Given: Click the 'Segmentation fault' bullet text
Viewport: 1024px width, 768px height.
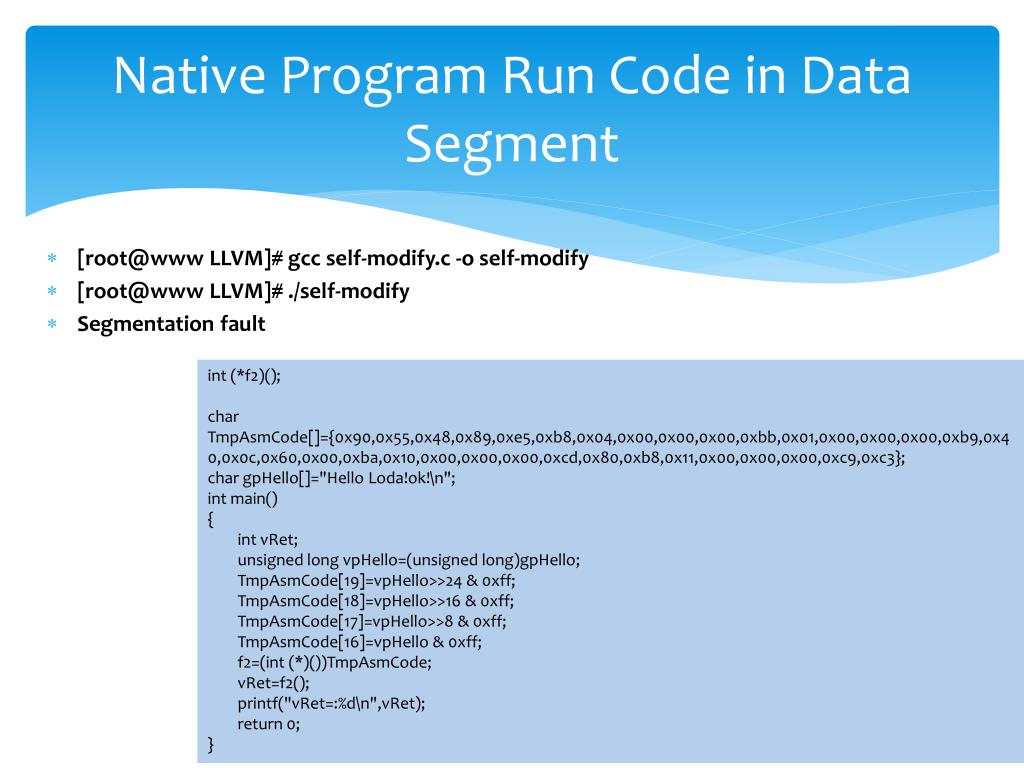Looking at the screenshot, I should pos(171,324).
